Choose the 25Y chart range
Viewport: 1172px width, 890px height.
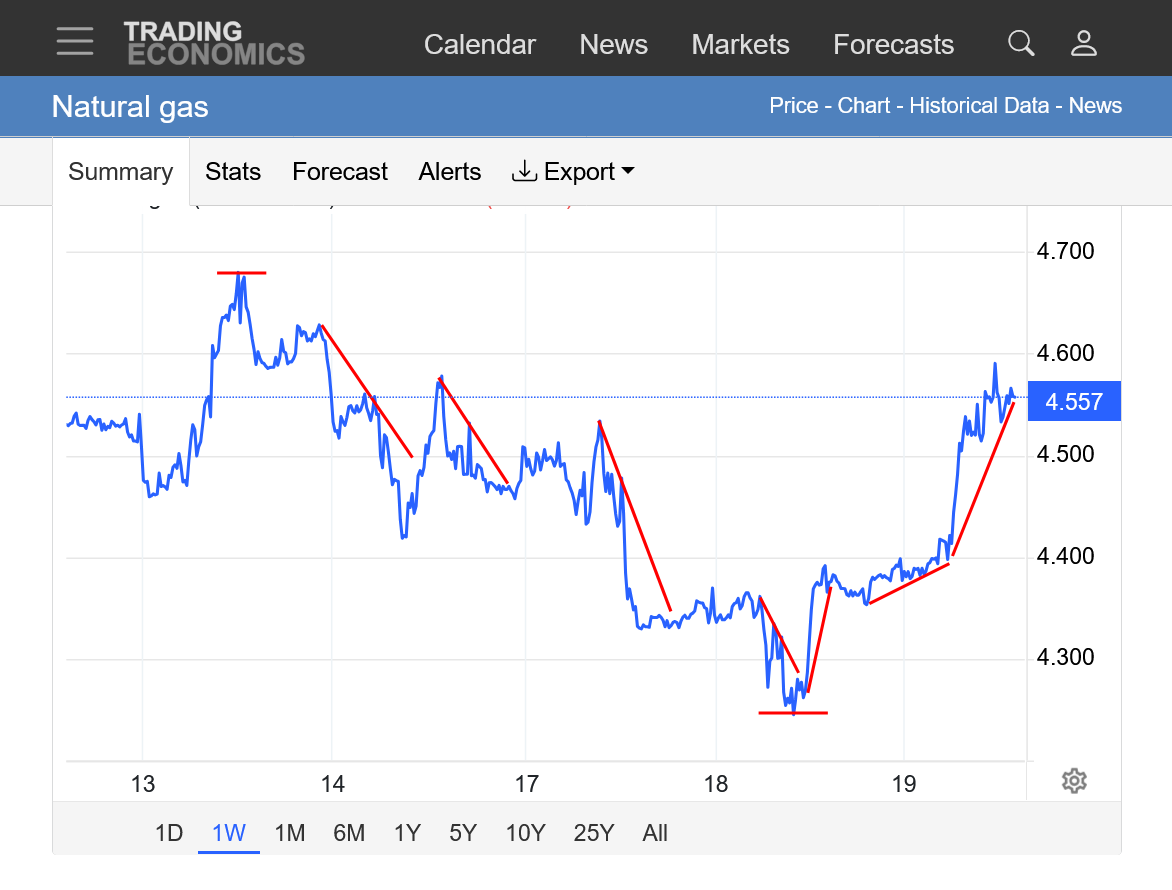pyautogui.click(x=593, y=833)
